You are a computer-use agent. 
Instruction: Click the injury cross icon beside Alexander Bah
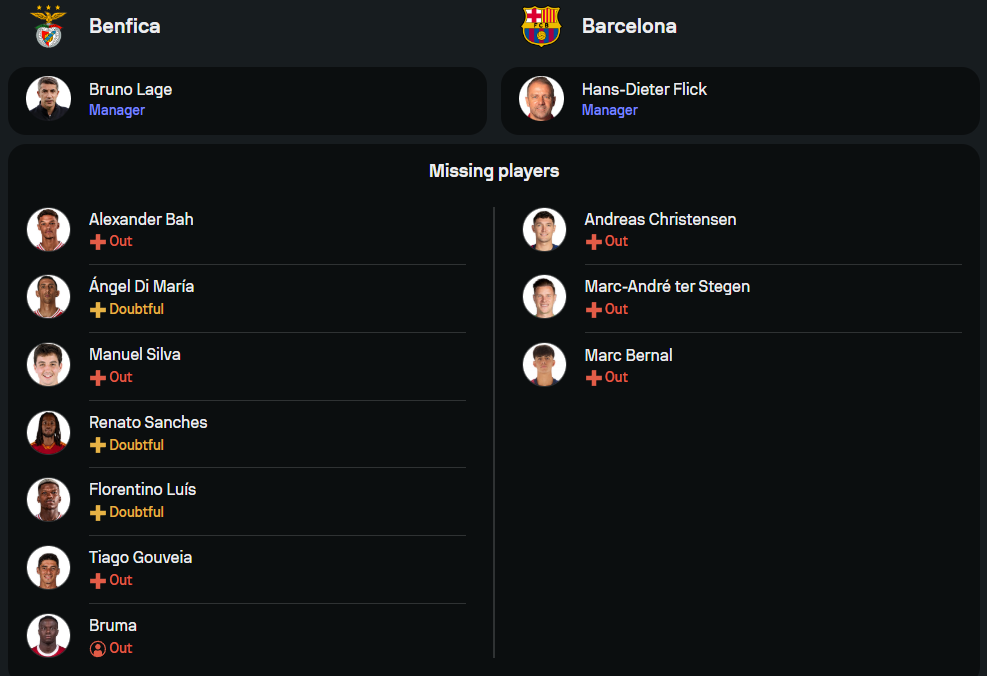point(97,242)
